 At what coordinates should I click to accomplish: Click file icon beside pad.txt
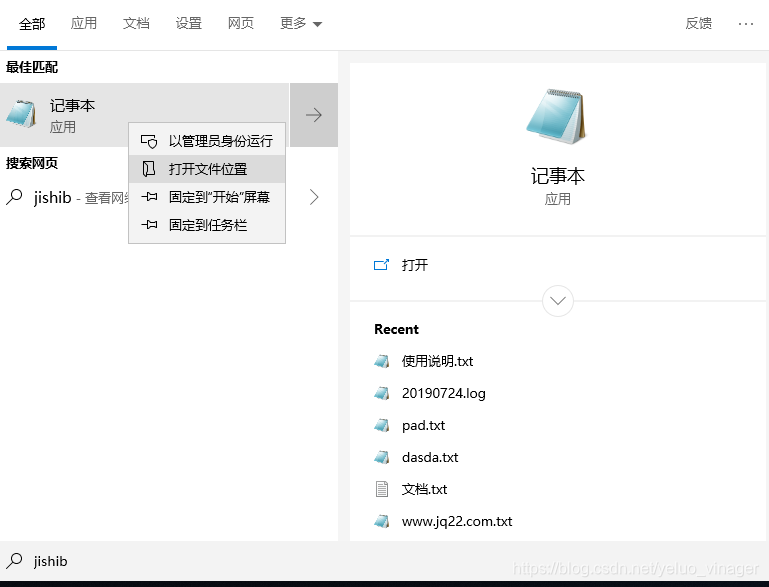(382, 425)
